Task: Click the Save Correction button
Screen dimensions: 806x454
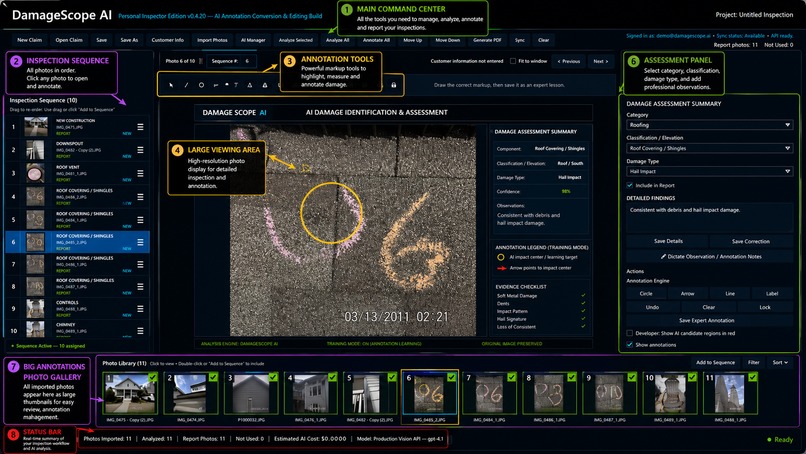Action: point(750,241)
